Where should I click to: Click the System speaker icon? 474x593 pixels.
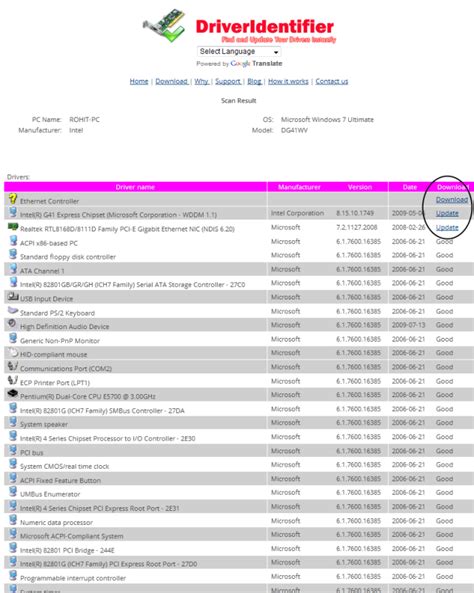(13, 422)
